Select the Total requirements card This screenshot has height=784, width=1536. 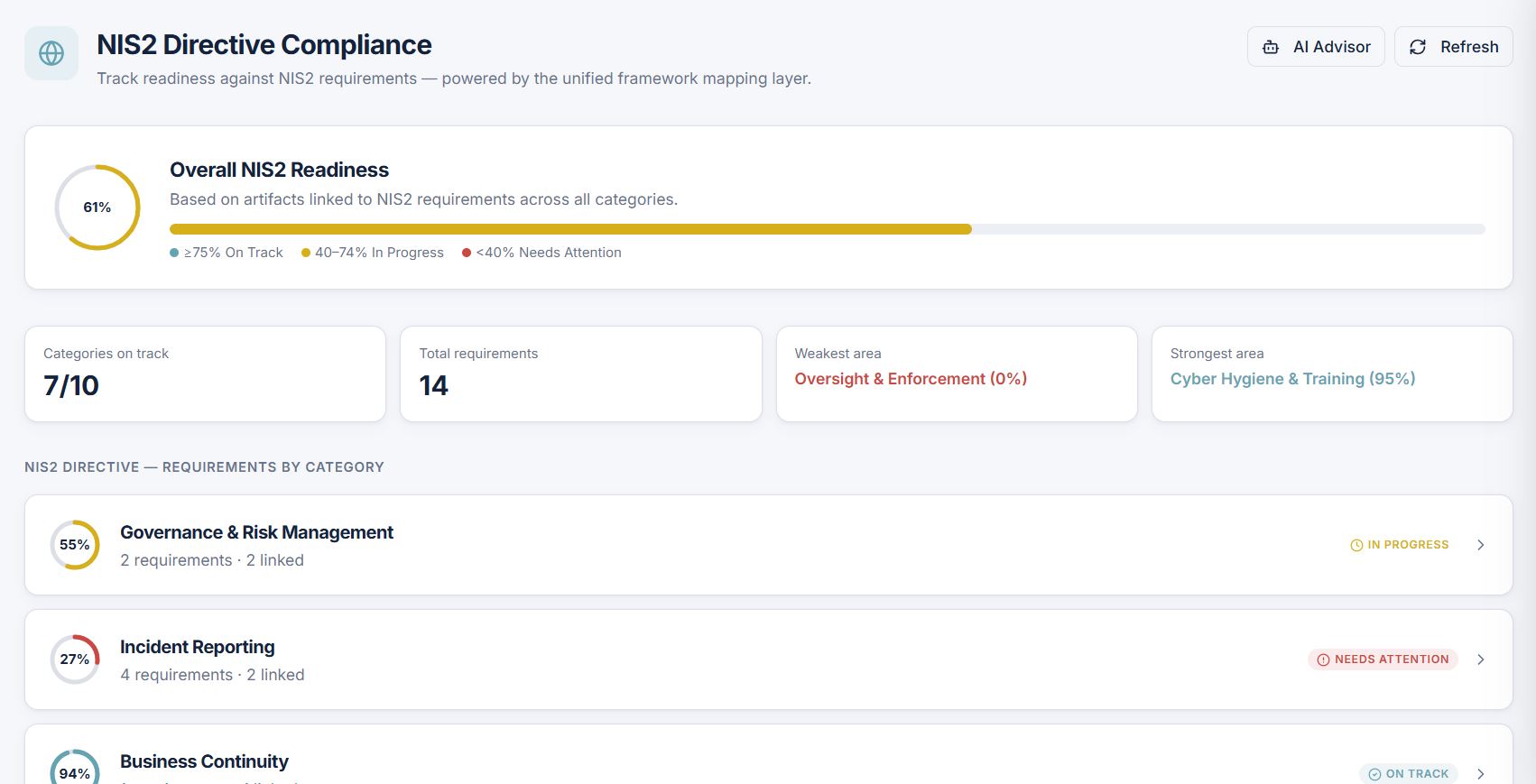[x=581, y=374]
